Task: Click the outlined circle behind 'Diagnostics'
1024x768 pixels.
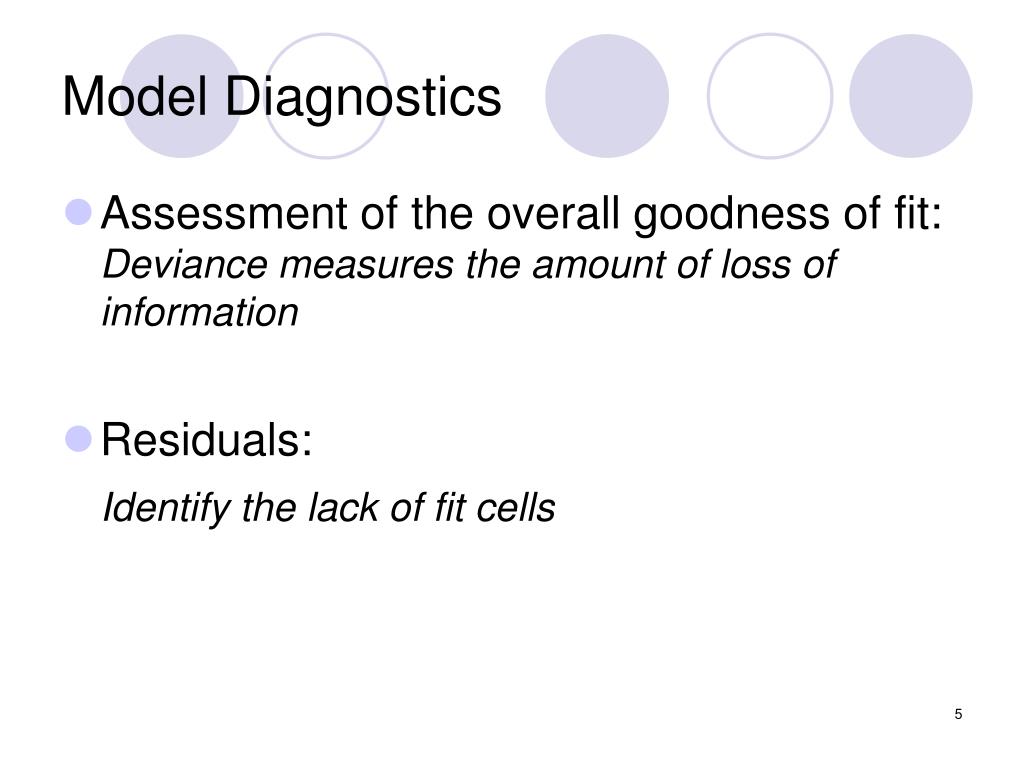Action: pos(326,96)
